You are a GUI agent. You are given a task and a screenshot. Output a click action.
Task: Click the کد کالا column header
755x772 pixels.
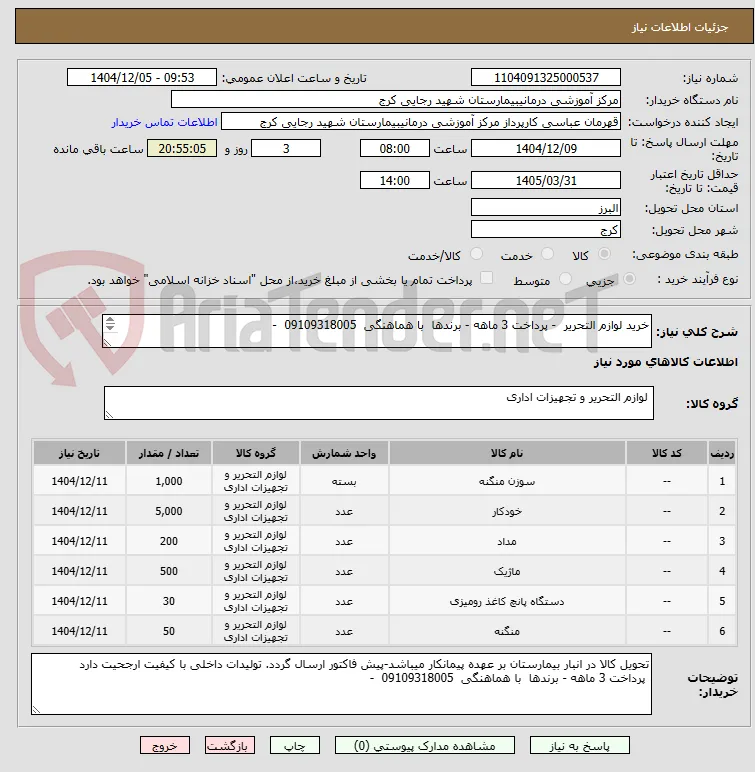(x=667, y=453)
